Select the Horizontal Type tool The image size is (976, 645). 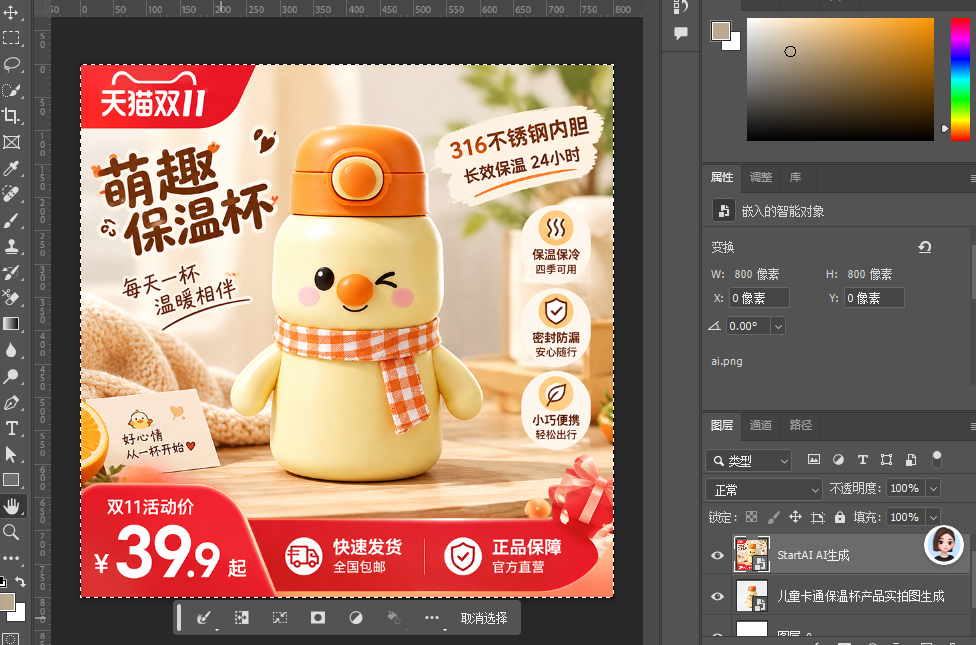tap(11, 428)
